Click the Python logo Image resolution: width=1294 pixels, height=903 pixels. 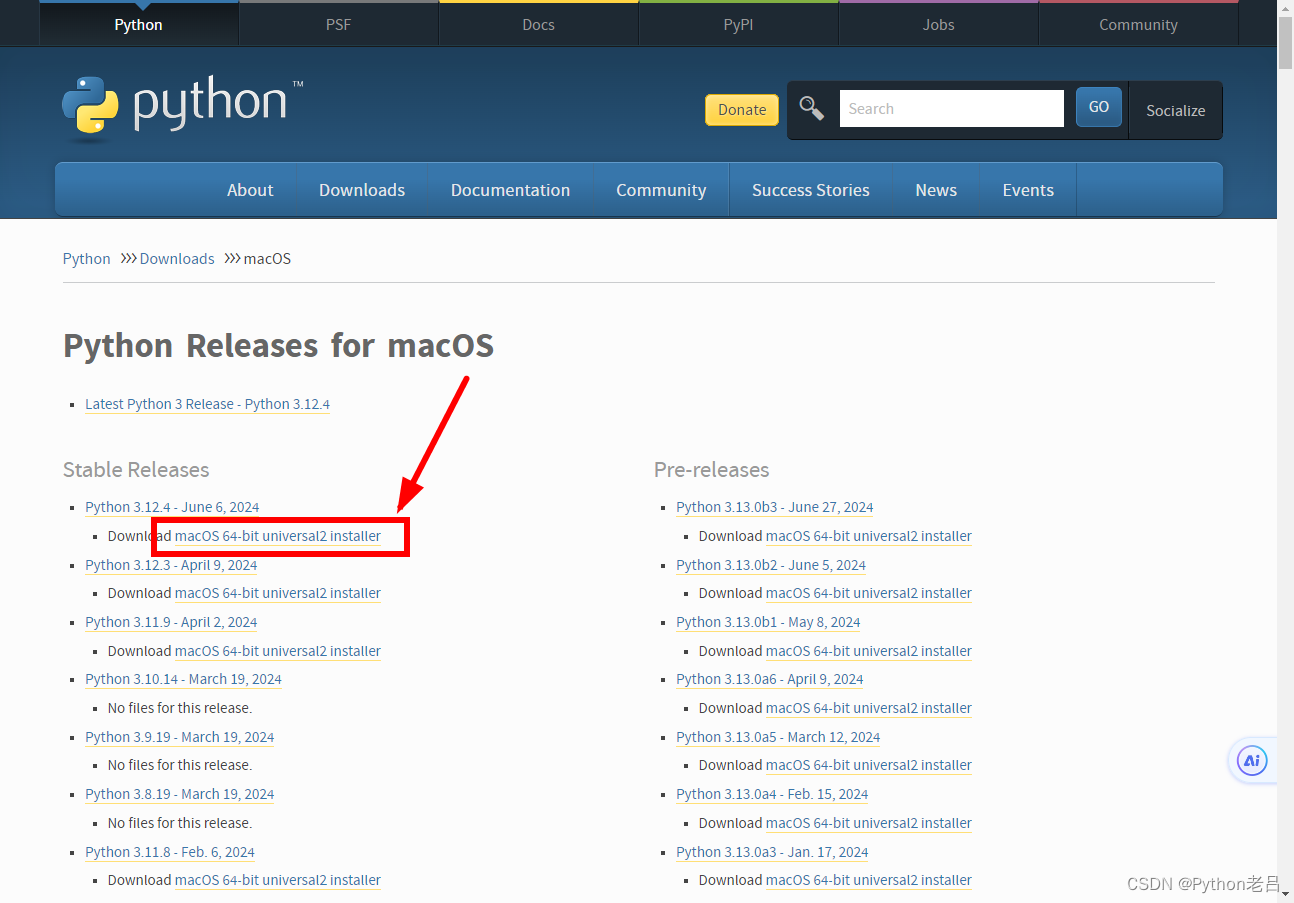click(182, 106)
